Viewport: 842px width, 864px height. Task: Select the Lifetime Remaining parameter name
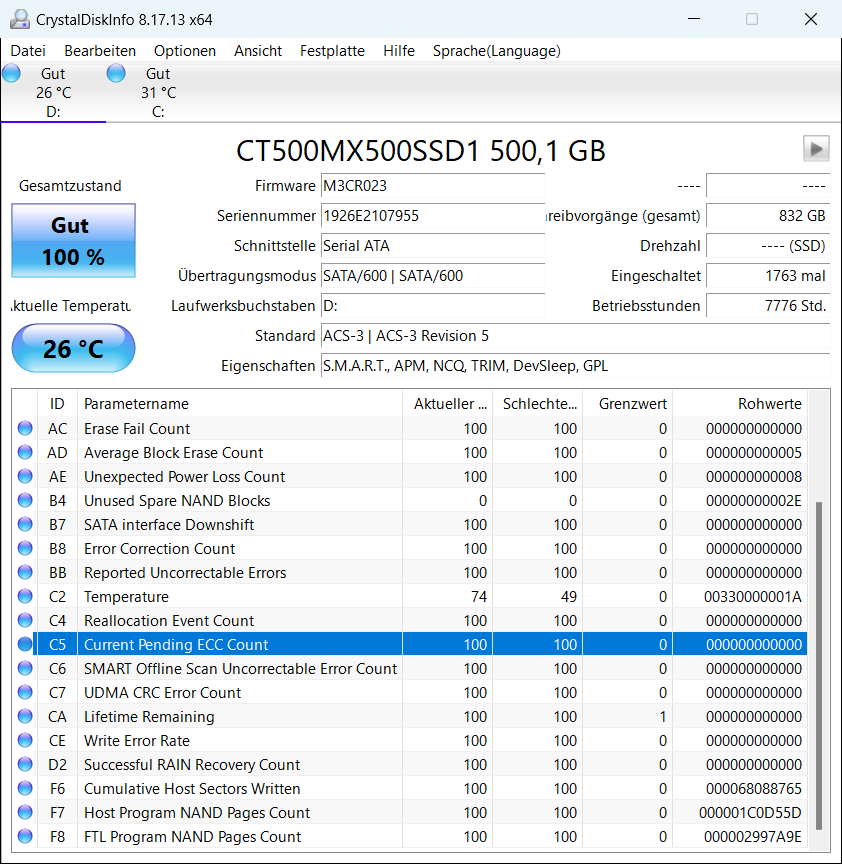click(149, 717)
